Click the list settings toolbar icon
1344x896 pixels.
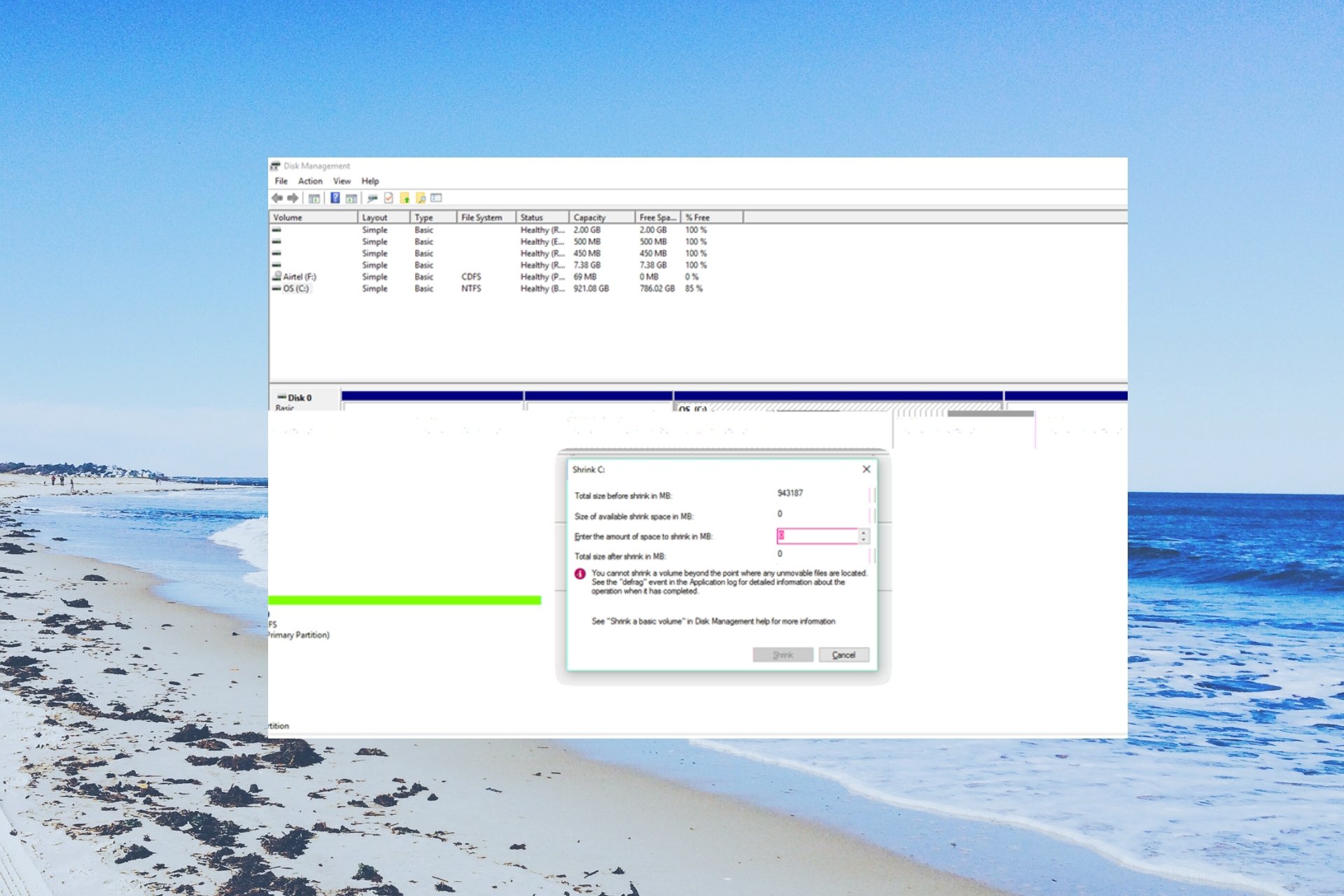click(x=437, y=198)
